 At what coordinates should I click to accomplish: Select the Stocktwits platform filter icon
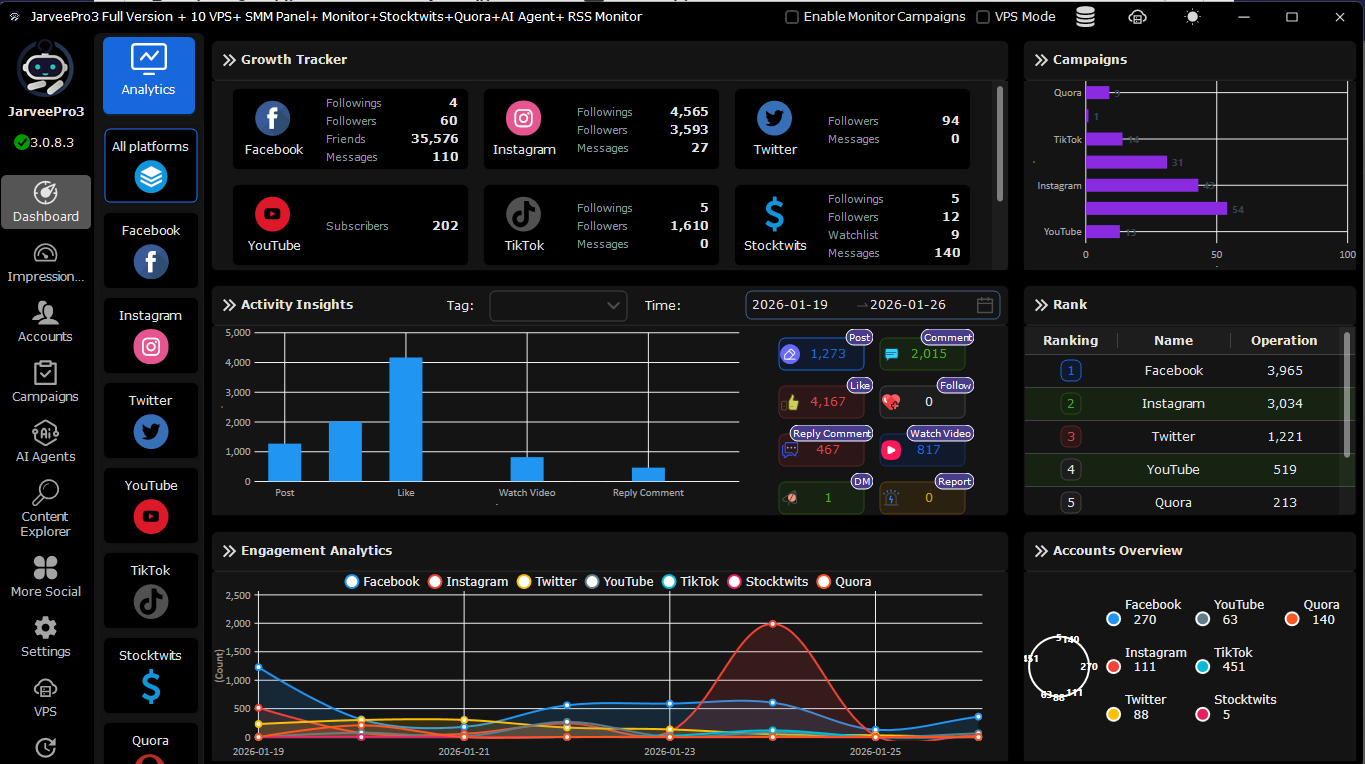point(151,686)
